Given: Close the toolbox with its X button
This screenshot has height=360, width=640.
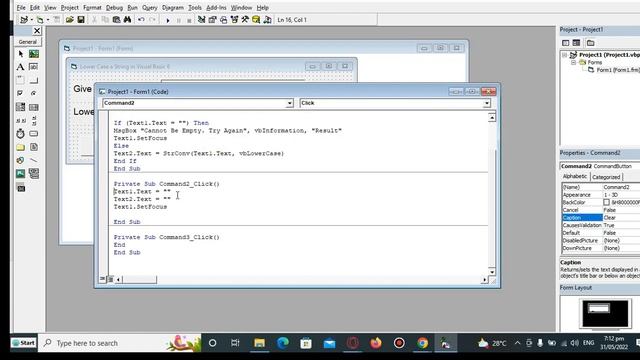Looking at the screenshot, I should click(x=37, y=31).
